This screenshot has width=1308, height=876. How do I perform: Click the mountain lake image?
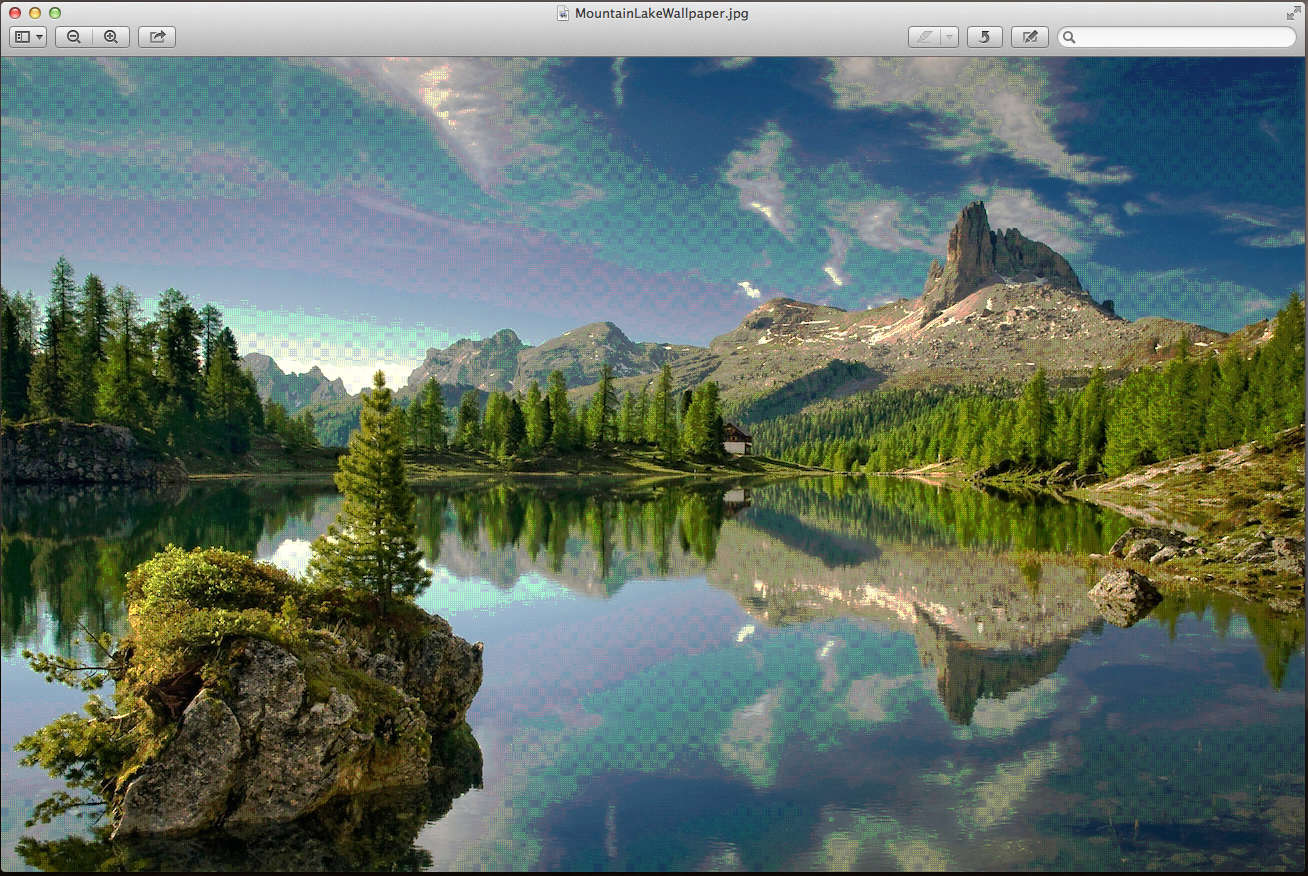pyautogui.click(x=654, y=463)
